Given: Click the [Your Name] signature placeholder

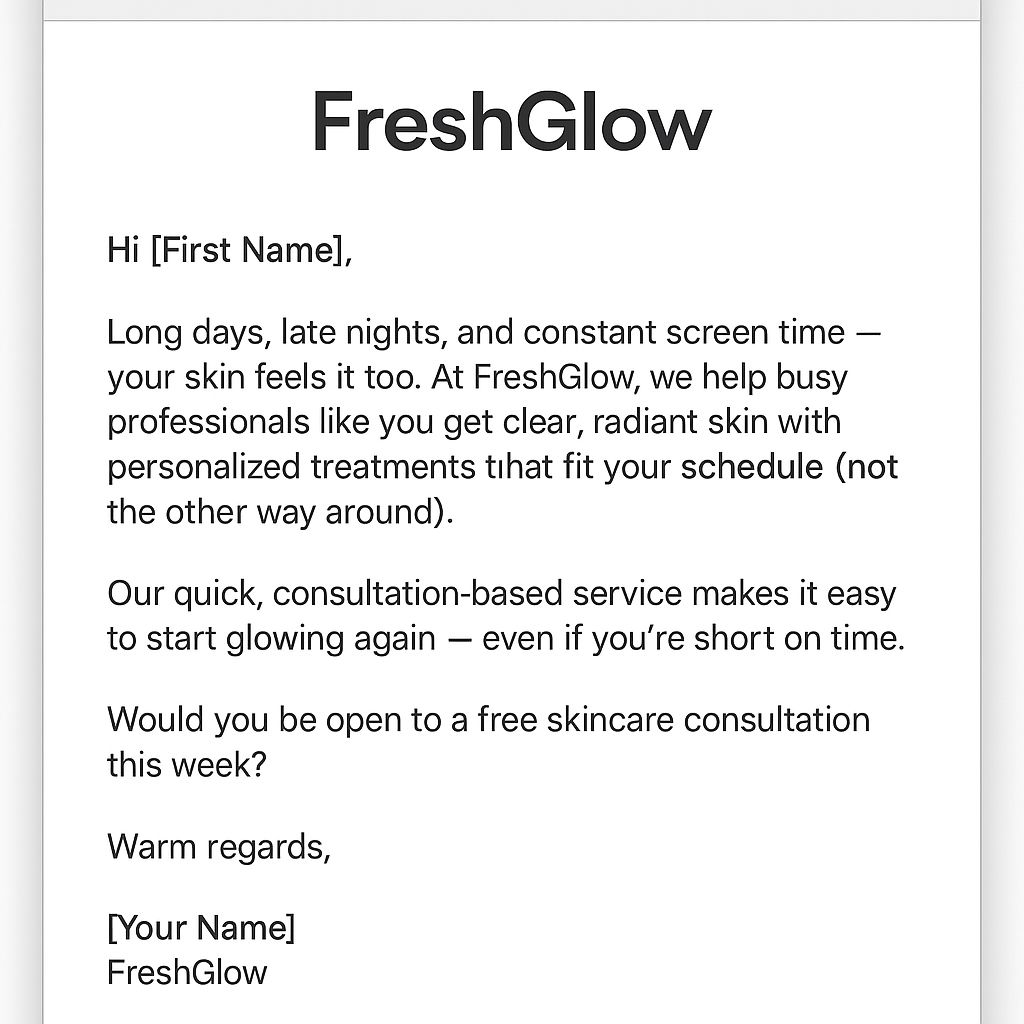Looking at the screenshot, I should [x=201, y=928].
